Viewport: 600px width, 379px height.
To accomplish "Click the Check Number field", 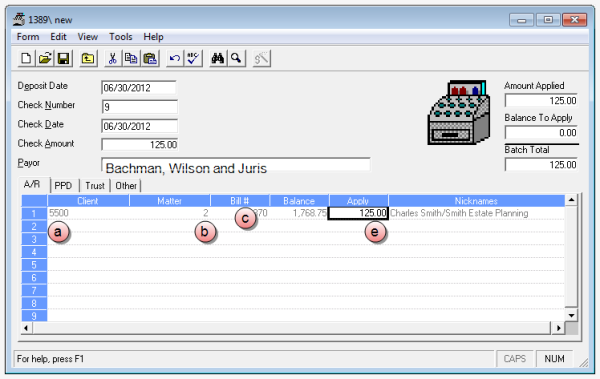I will (x=140, y=107).
